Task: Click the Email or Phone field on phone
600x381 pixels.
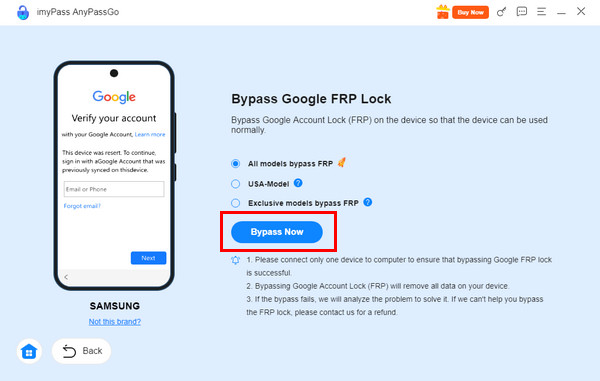Action: click(114, 189)
